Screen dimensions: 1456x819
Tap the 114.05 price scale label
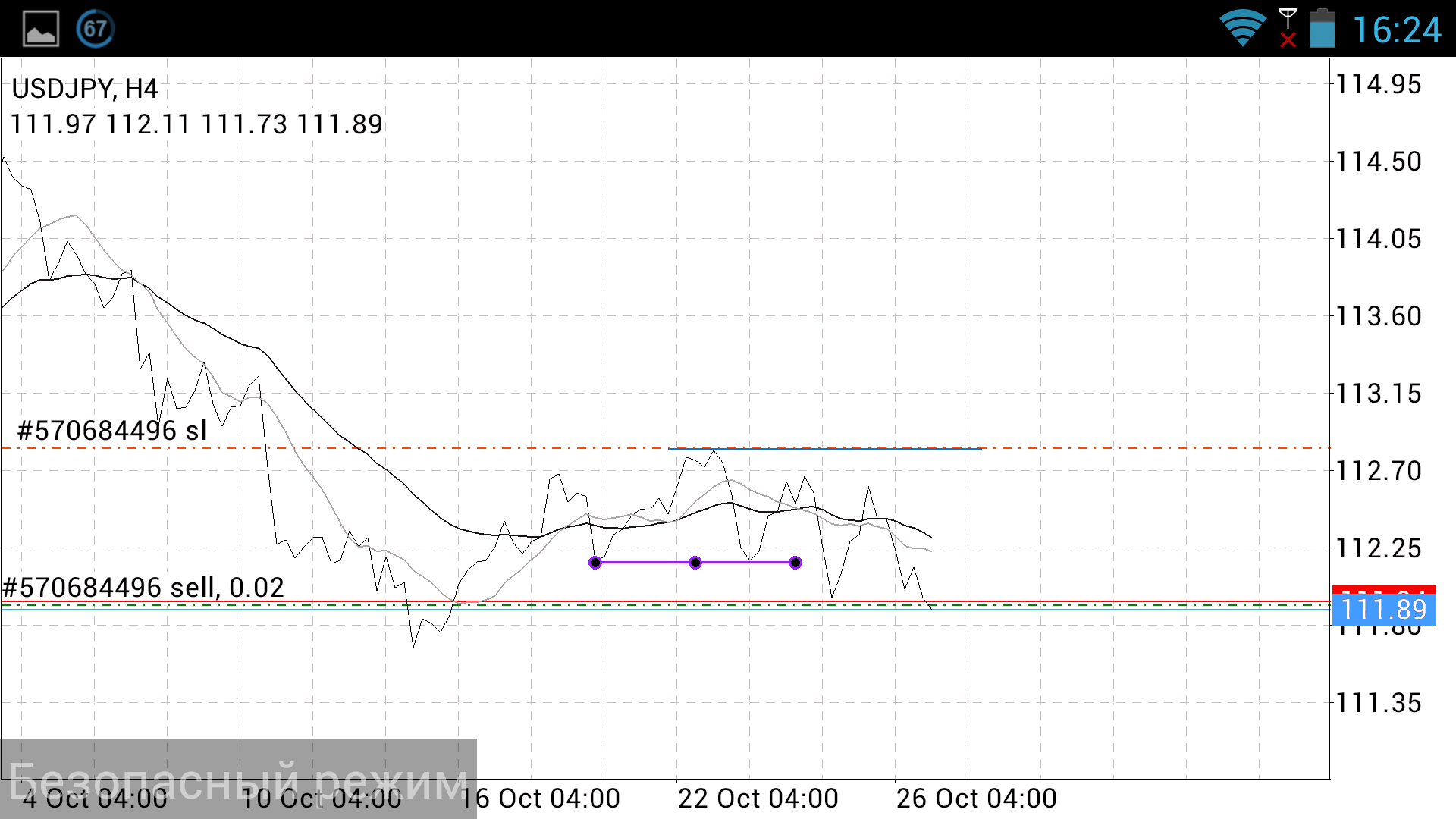[1379, 239]
